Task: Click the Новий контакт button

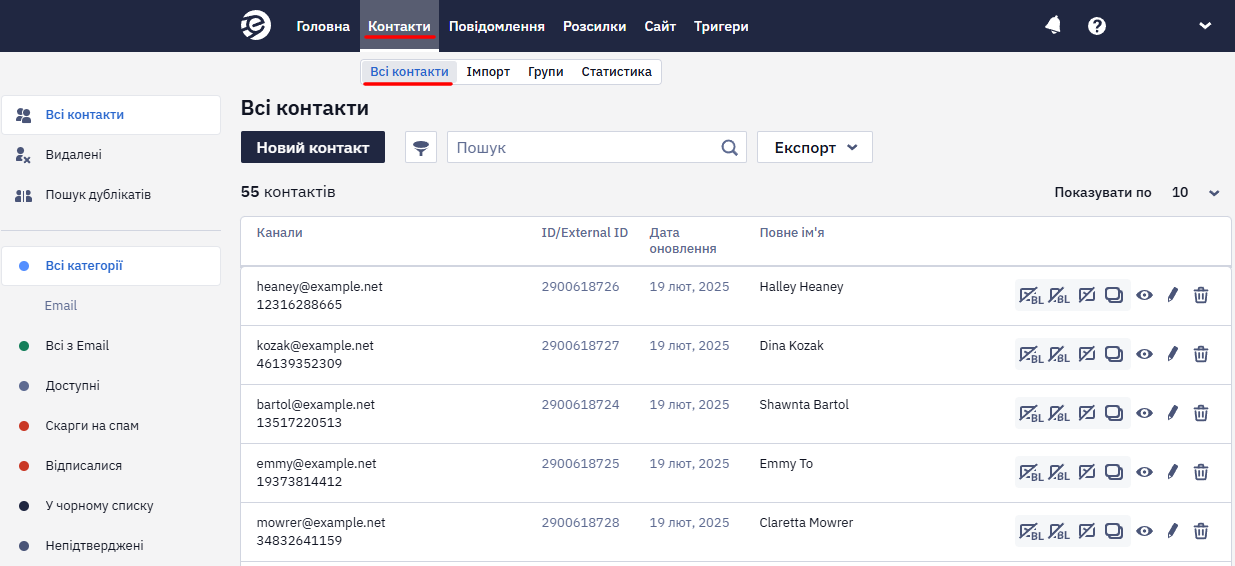Action: tap(313, 147)
